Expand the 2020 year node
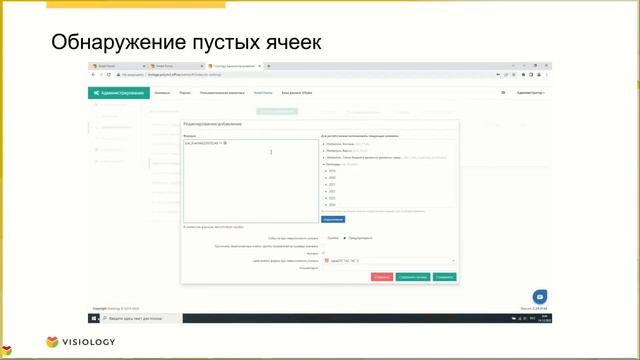 (x=326, y=178)
